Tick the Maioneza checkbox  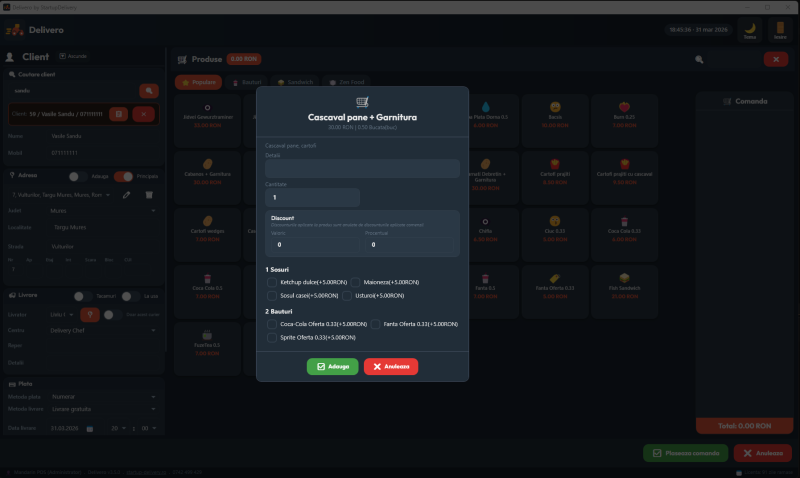[x=356, y=282]
